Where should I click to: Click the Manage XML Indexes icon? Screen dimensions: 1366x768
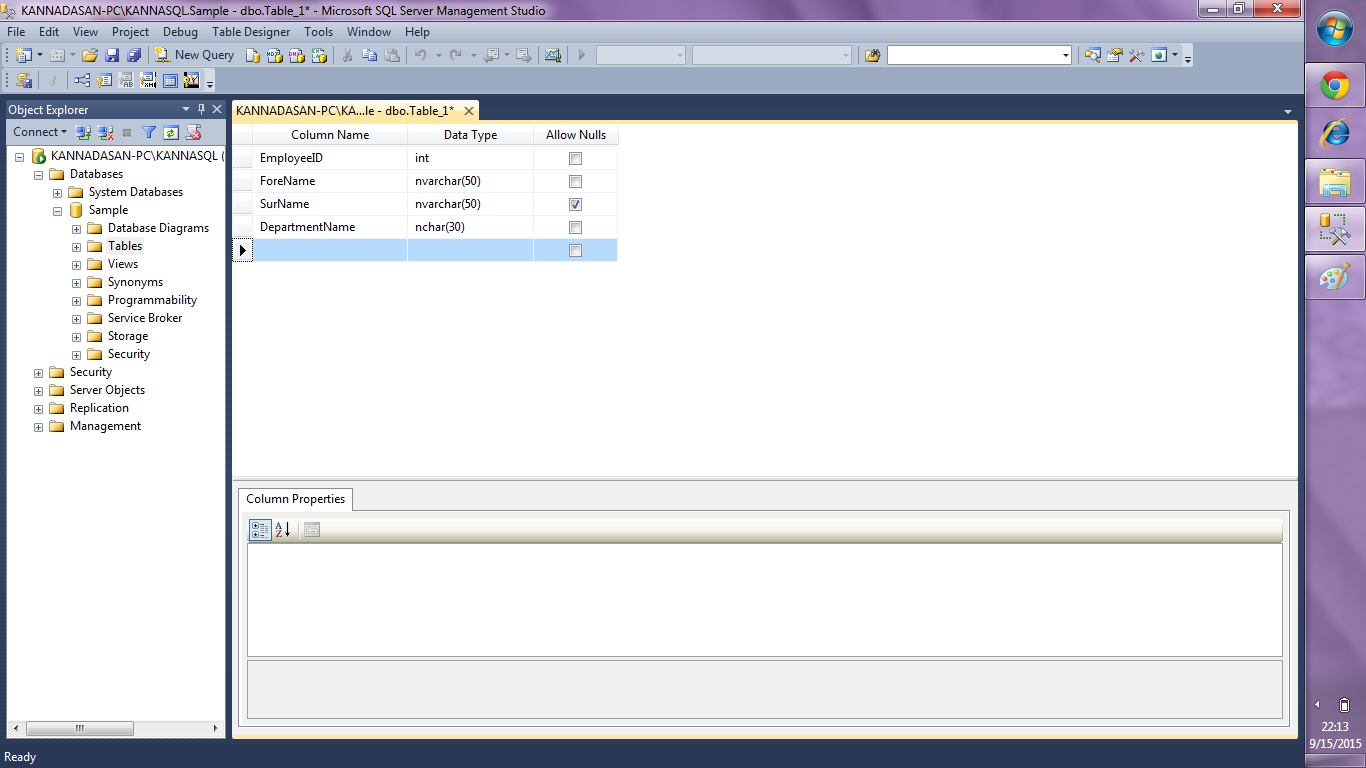148,80
